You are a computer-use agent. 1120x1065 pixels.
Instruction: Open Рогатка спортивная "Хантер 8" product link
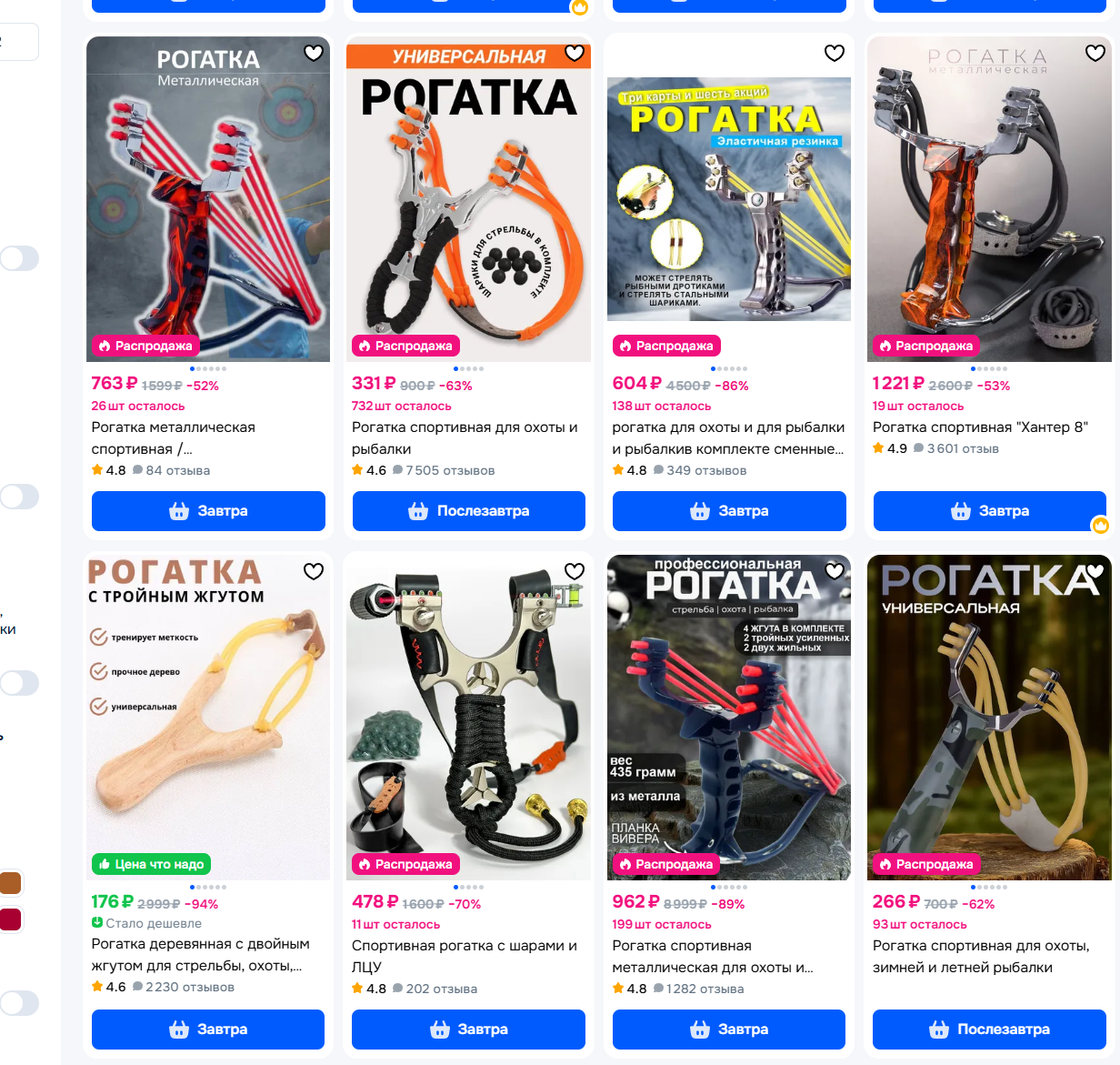tap(980, 427)
